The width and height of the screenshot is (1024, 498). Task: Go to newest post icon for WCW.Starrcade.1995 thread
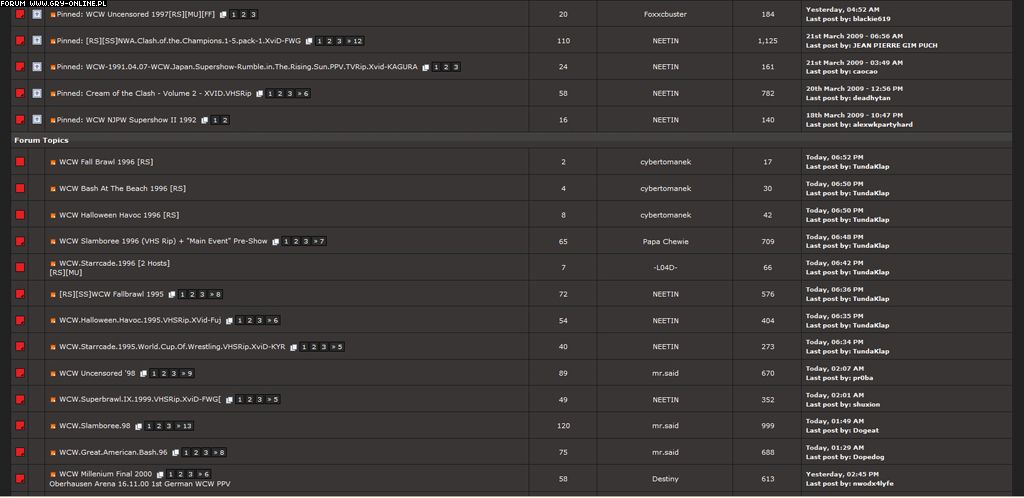pyautogui.click(x=54, y=347)
